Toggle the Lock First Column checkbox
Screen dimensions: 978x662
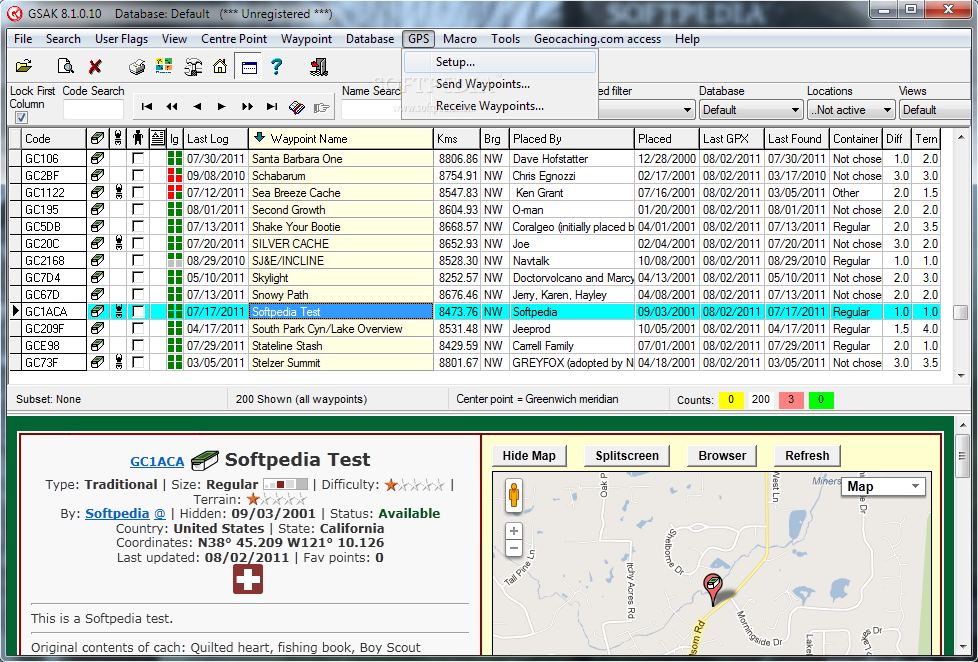21,117
